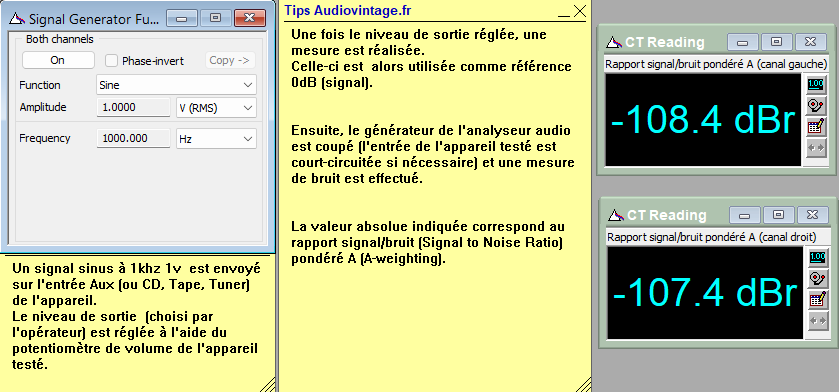Image resolution: width=839 pixels, height=392 pixels.
Task: Click the paragraph starting 'Ensuite, le générateur'
Action: click(x=433, y=155)
